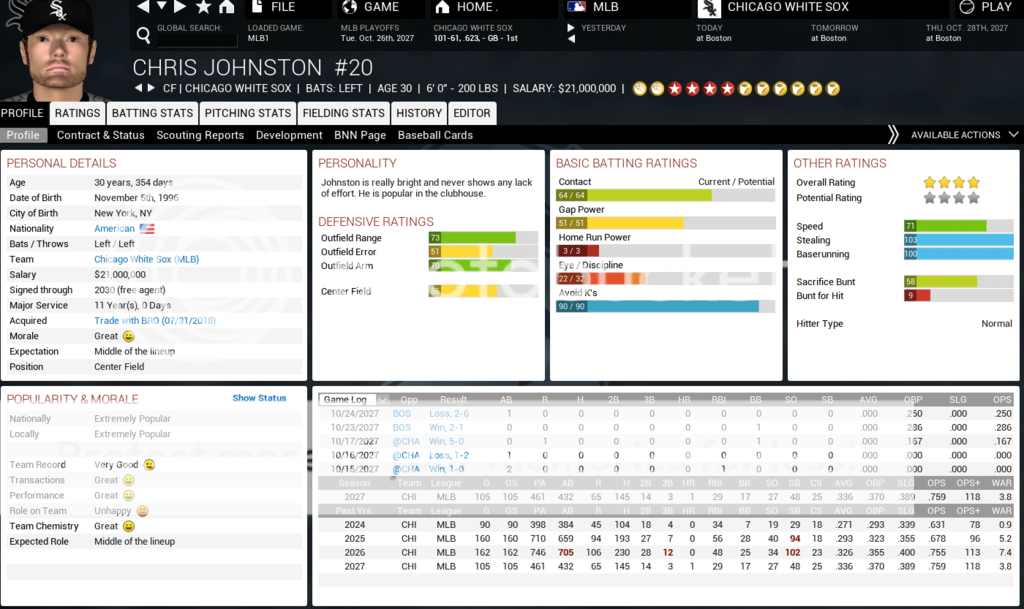Open the Game Log dropdown
Image resolution: width=1024 pixels, height=609 pixels.
348,400
